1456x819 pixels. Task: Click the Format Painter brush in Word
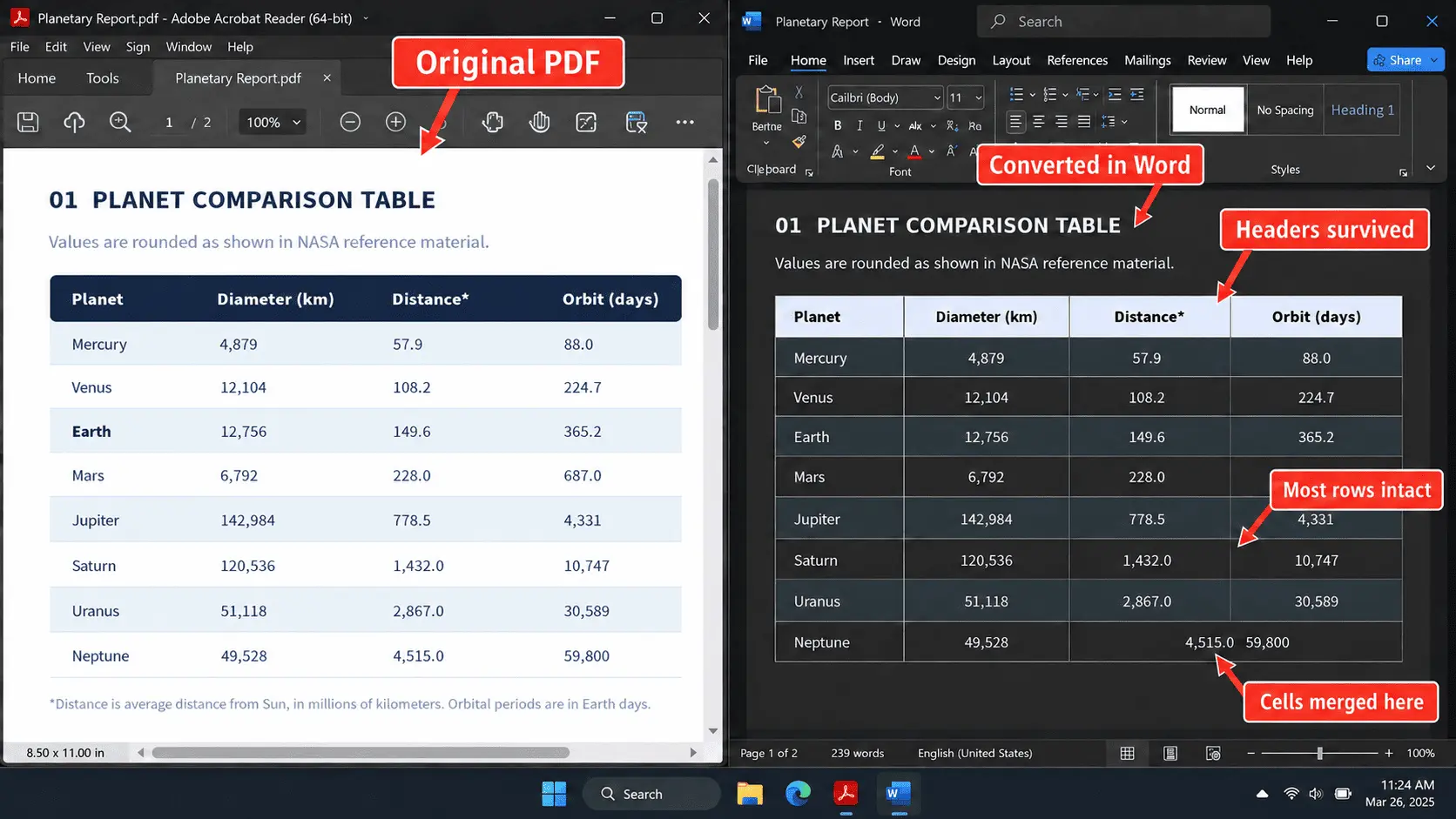point(799,141)
